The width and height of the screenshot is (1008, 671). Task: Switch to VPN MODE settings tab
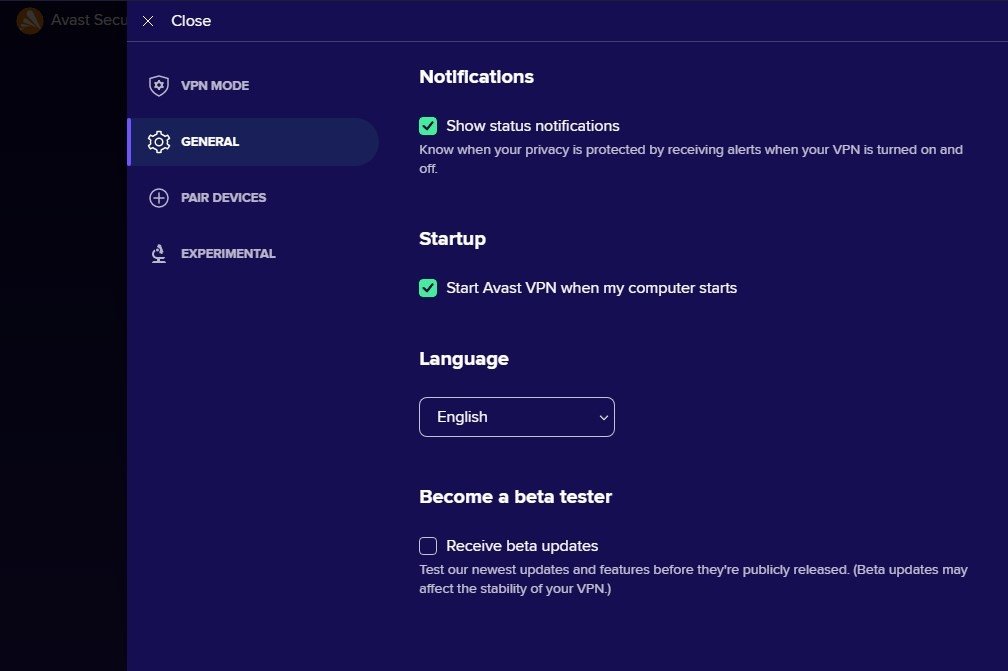tap(253, 85)
